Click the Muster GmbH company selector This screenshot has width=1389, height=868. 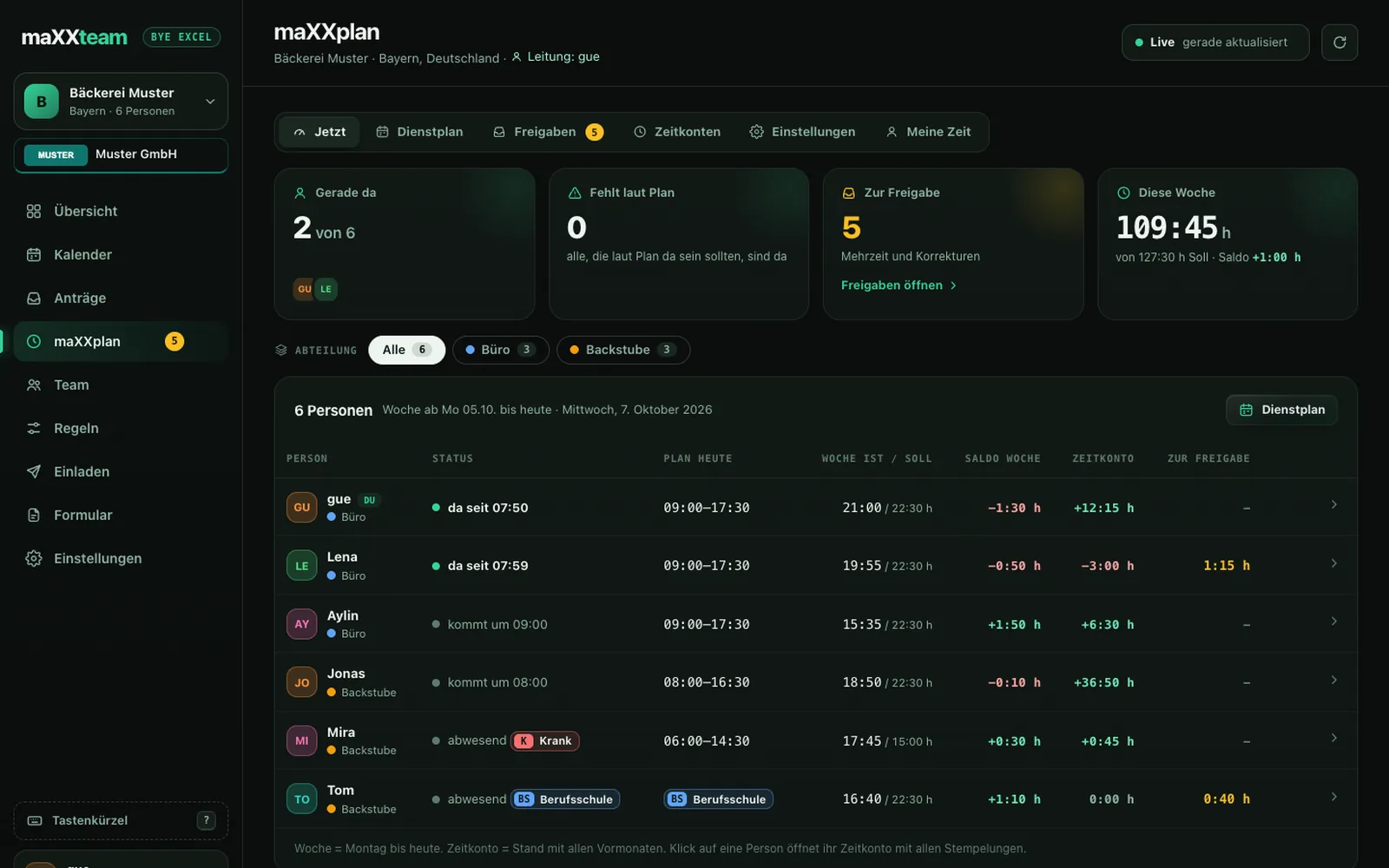[x=121, y=155]
